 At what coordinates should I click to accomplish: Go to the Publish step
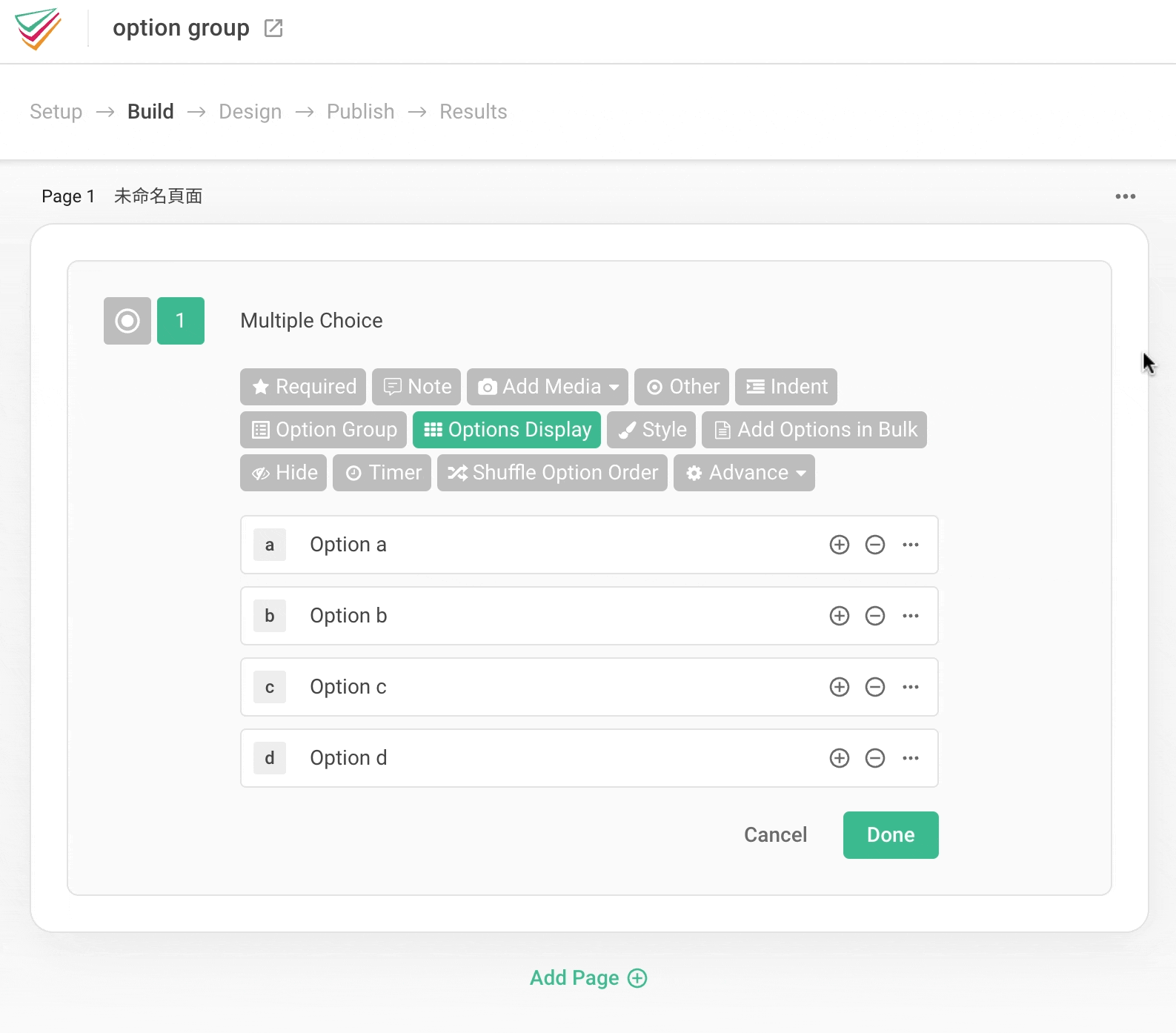click(x=361, y=112)
